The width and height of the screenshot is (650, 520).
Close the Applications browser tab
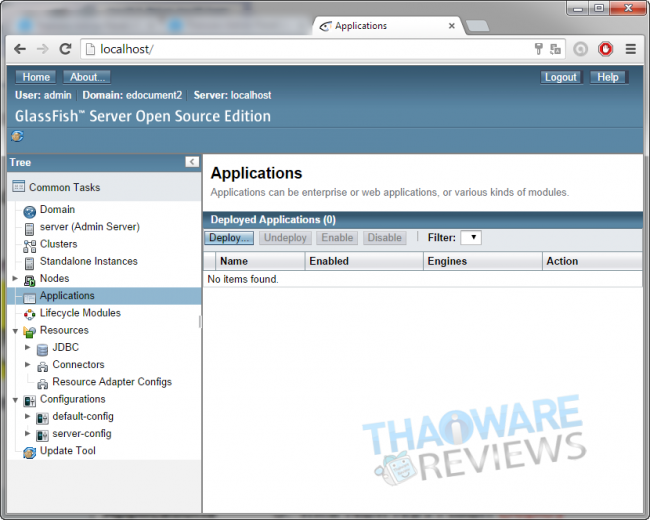point(451,26)
